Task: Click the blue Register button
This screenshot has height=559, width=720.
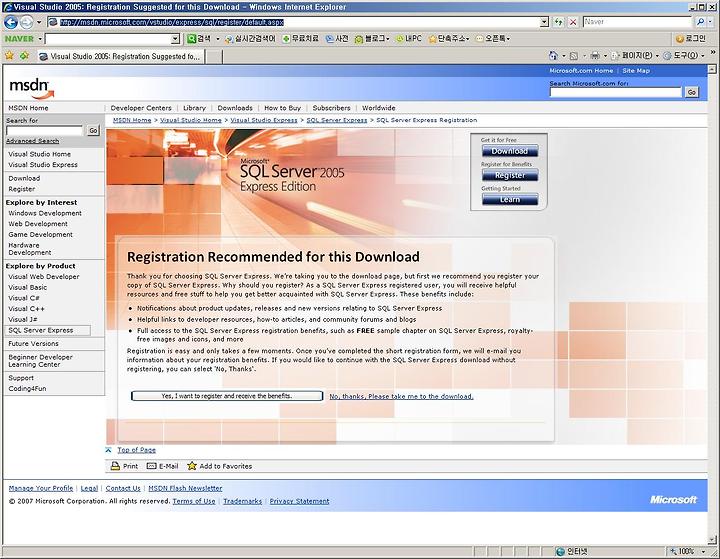Action: [x=510, y=175]
